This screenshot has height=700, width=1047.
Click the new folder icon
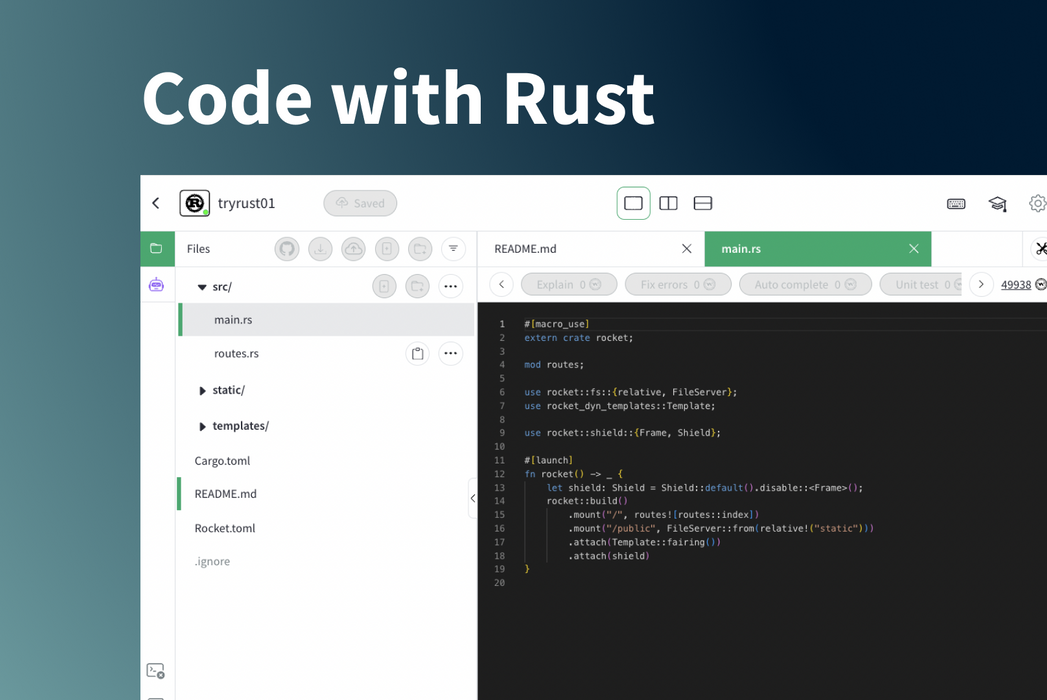(419, 248)
